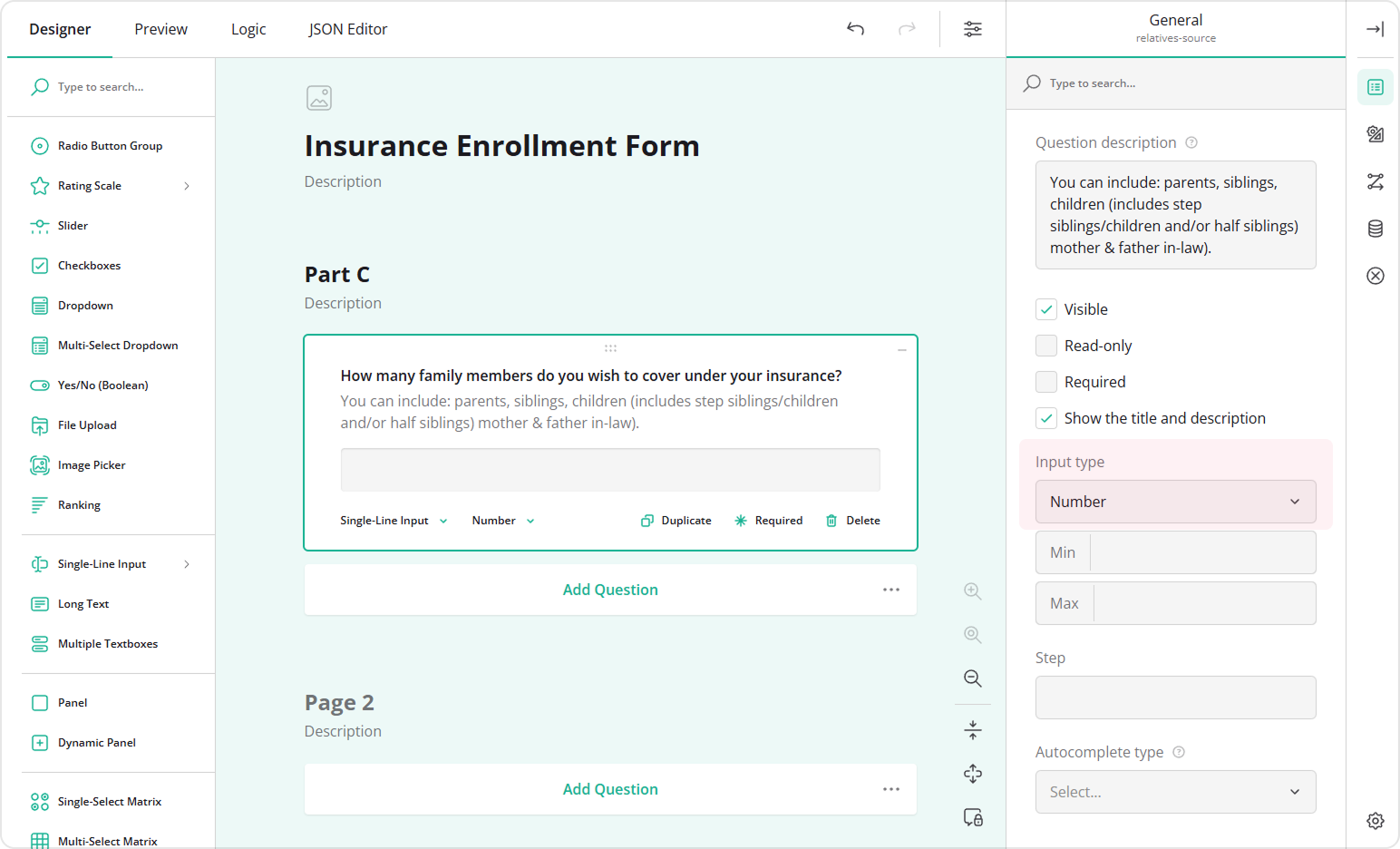Check the Required checkbox in properties
The width and height of the screenshot is (1400, 849).
1046,382
